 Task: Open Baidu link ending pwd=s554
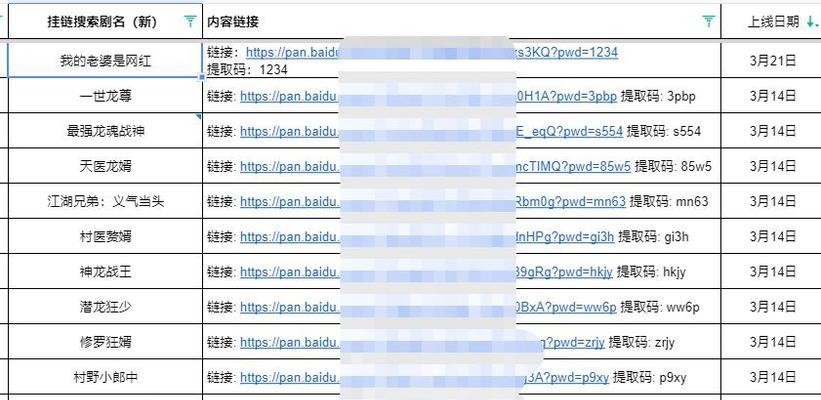[431, 131]
